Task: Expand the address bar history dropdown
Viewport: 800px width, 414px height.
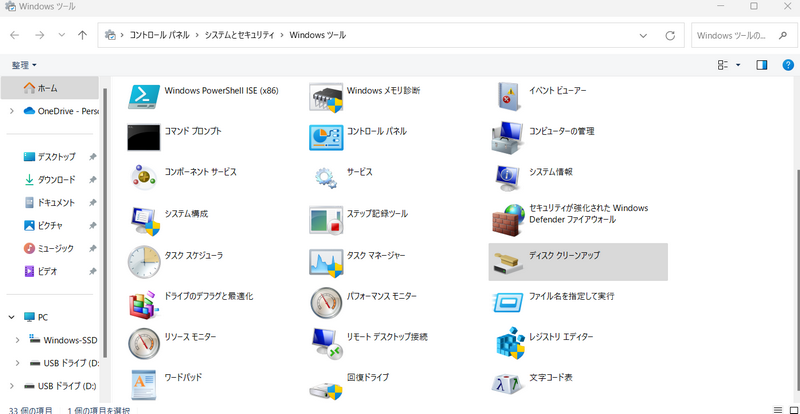Action: point(643,35)
